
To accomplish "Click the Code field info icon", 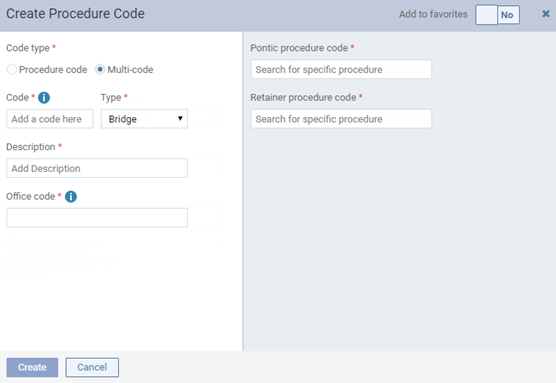I will (x=44, y=98).
